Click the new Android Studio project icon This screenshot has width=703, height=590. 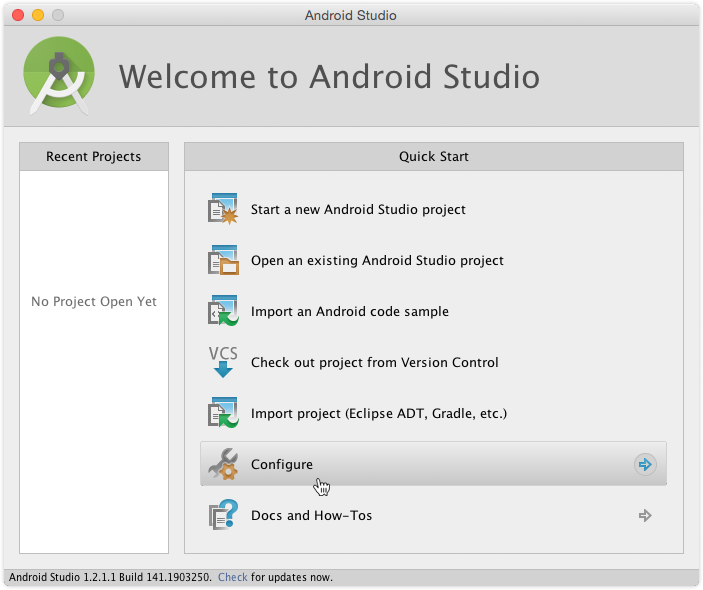(223, 209)
